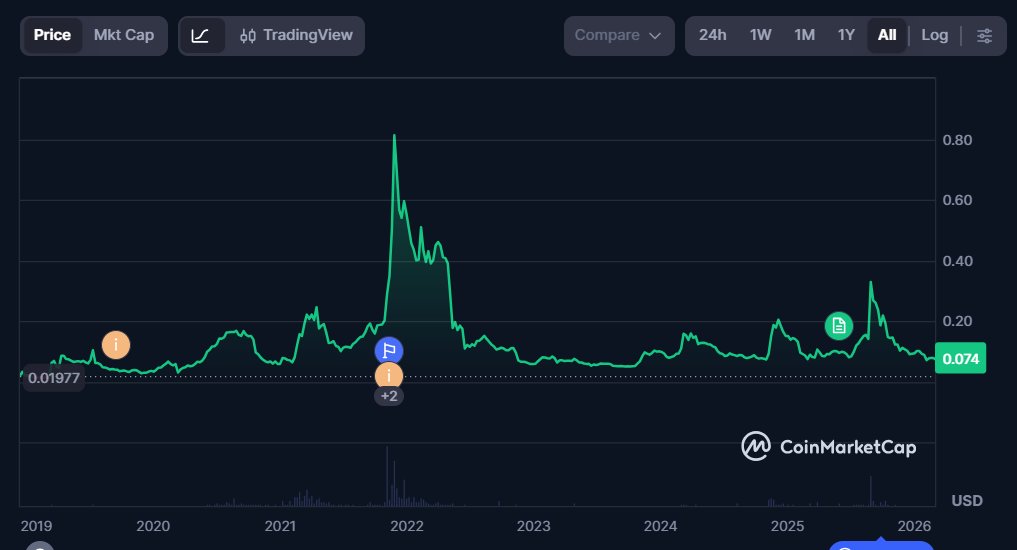This screenshot has height=550, width=1017.
Task: Expand the +2 clustered events badge
Action: click(389, 396)
